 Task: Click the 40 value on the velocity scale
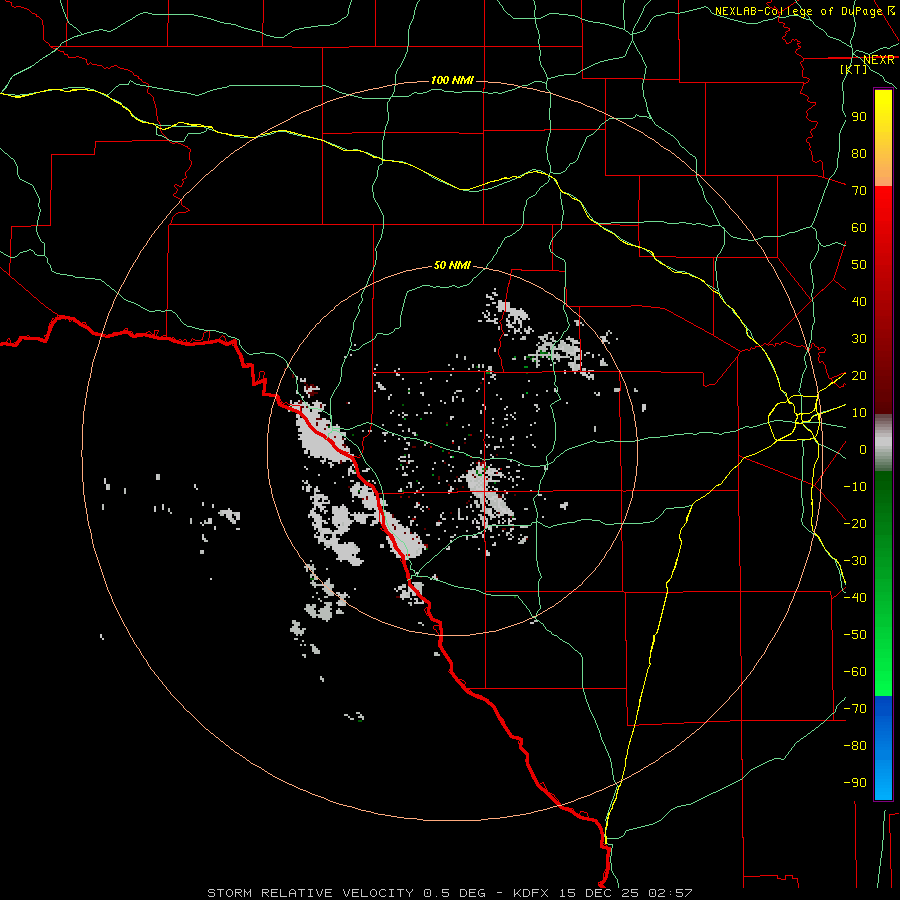coord(859,301)
